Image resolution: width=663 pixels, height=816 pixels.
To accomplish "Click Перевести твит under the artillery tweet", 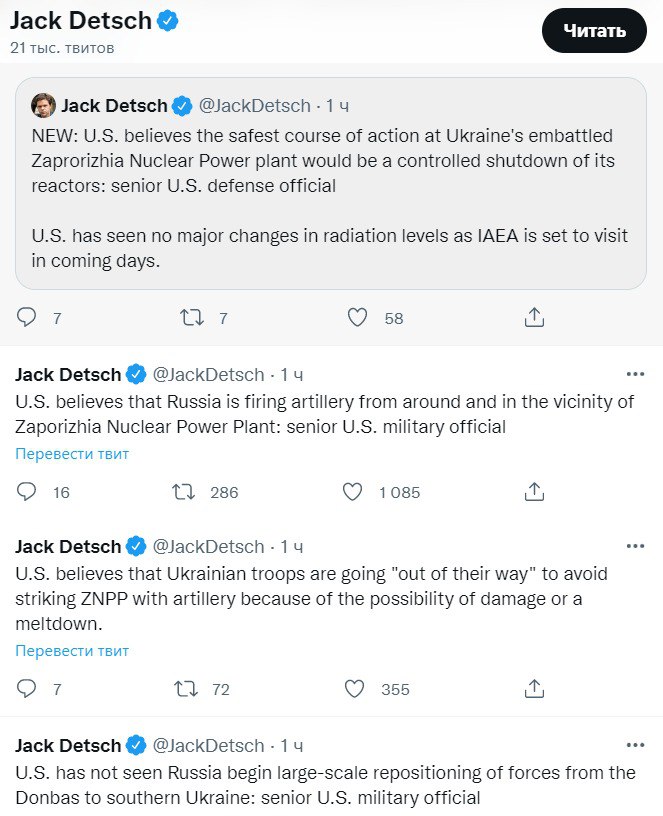I will (72, 454).
